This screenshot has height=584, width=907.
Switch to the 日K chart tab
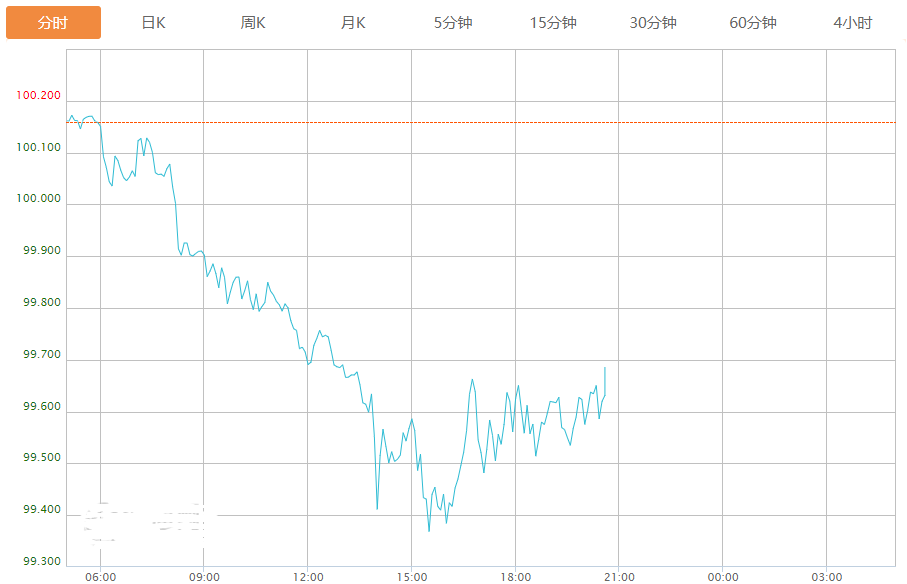pos(153,22)
